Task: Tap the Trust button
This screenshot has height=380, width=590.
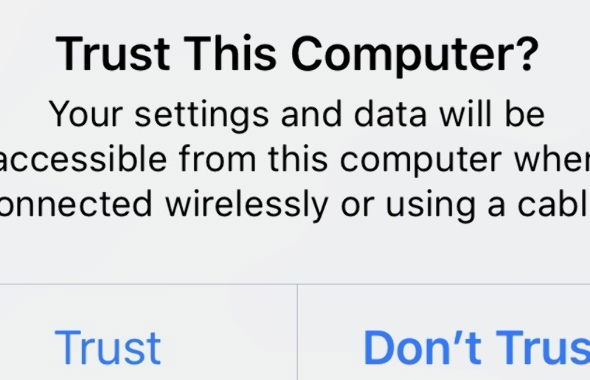Action: (108, 347)
